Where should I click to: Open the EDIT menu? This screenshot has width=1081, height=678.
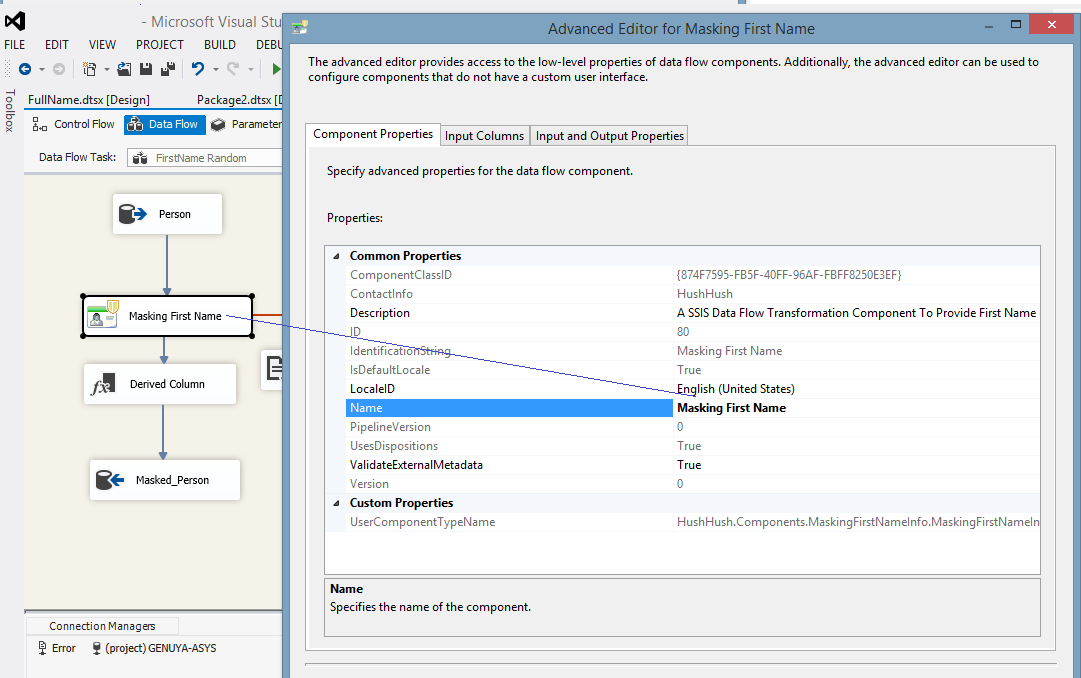click(57, 45)
